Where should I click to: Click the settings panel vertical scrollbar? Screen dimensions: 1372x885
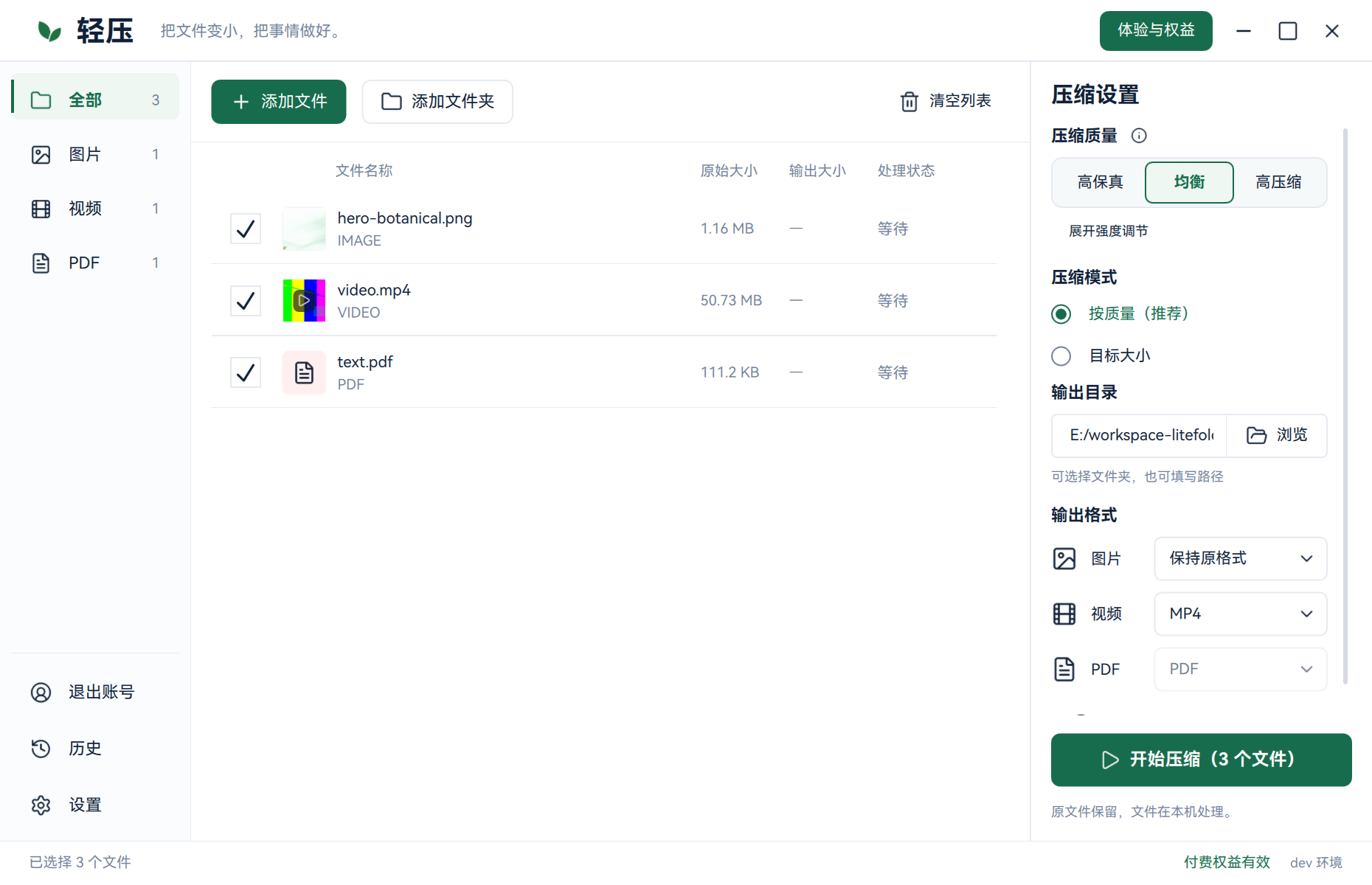[x=1345, y=406]
